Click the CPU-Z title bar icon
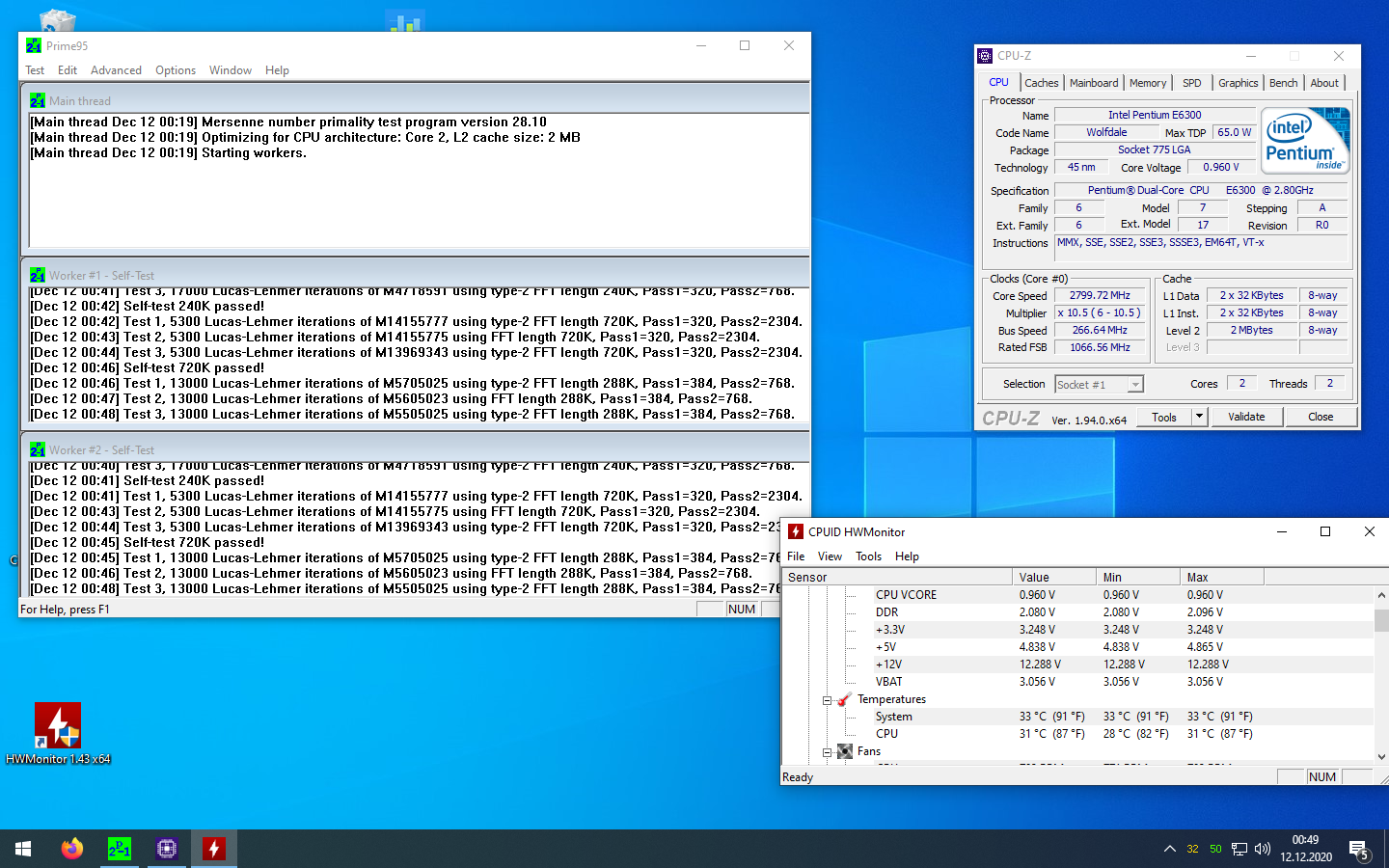 point(985,56)
